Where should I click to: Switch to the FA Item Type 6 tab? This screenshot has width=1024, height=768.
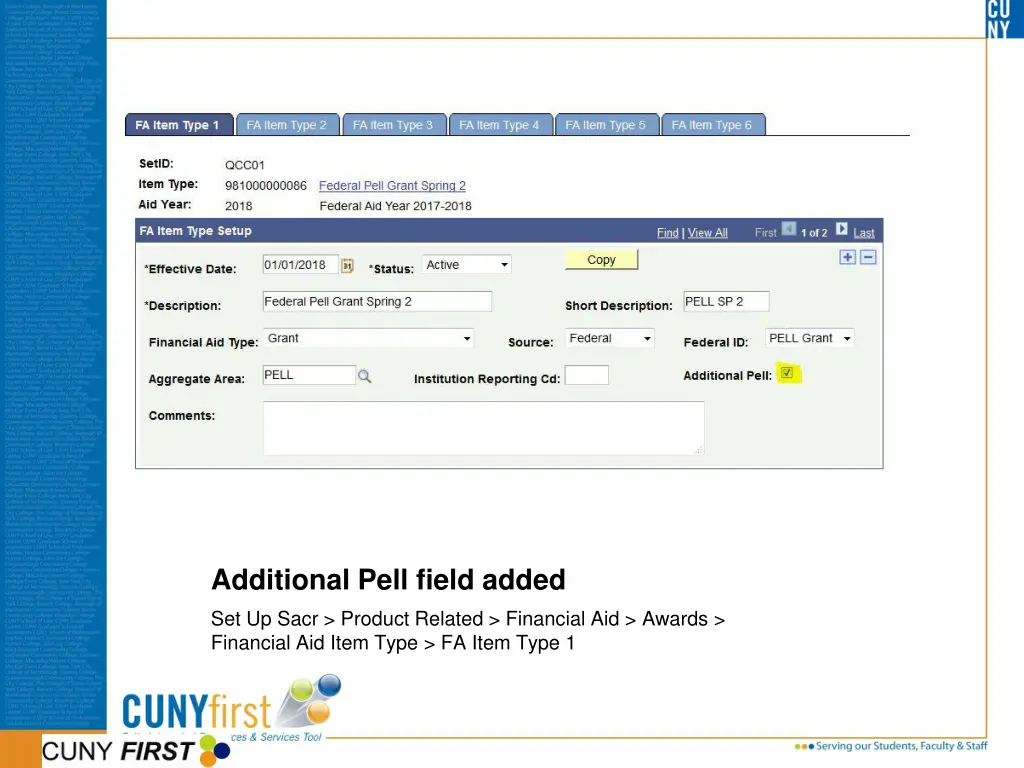(x=712, y=125)
